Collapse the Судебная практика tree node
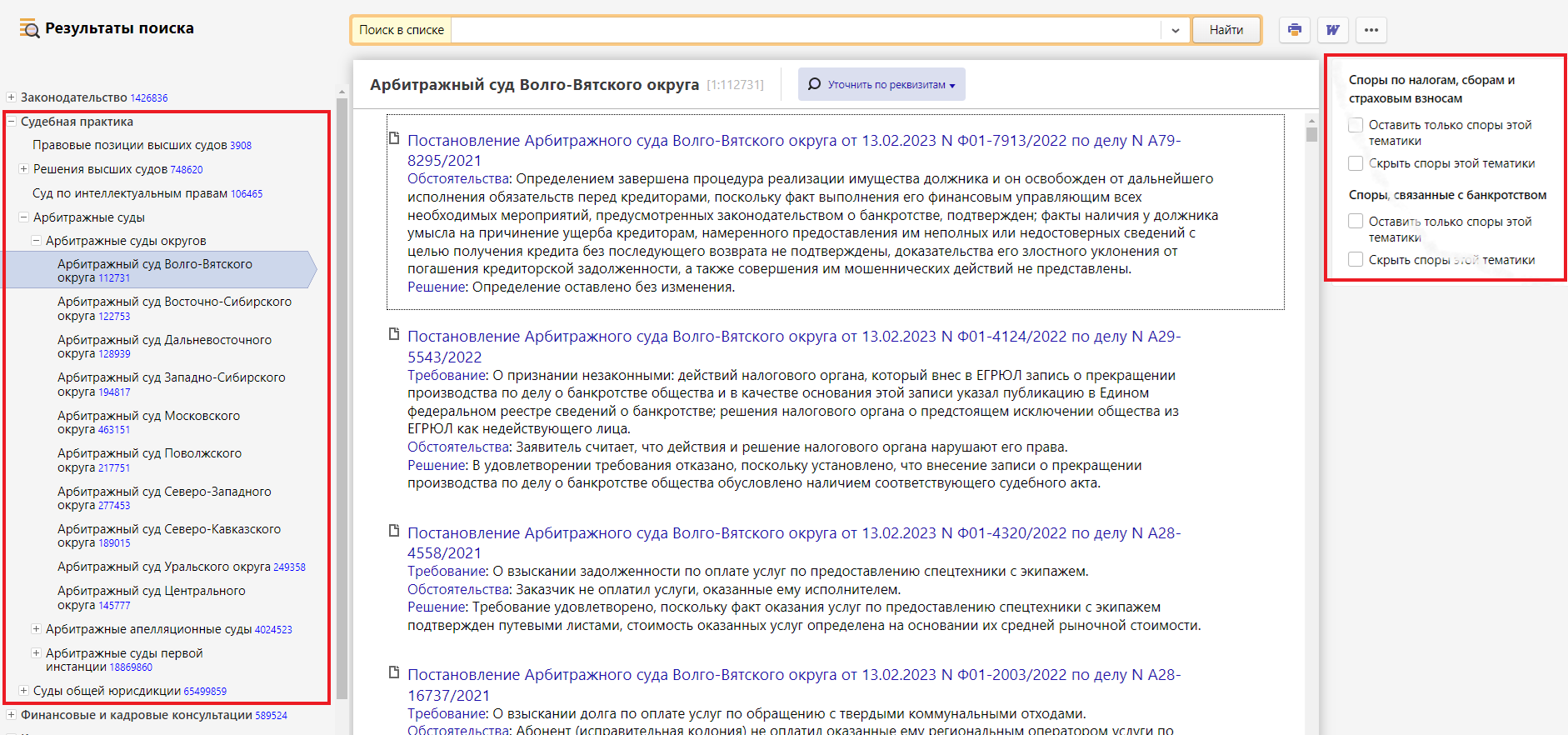 pyautogui.click(x=12, y=122)
